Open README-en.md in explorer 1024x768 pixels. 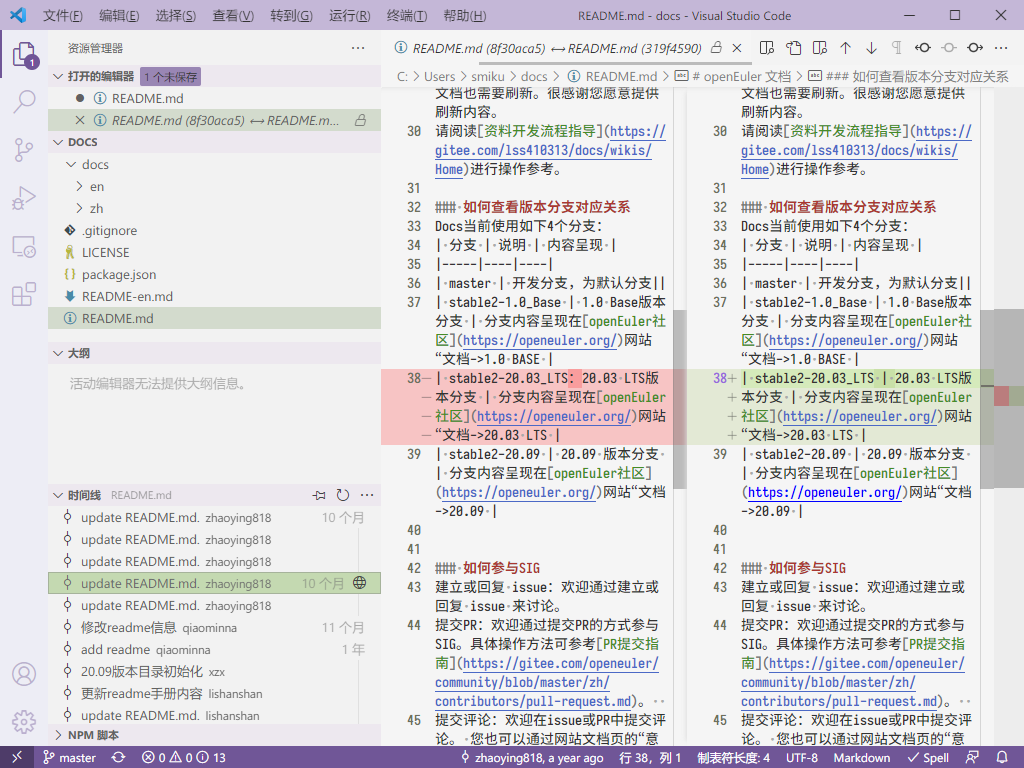pos(214,296)
